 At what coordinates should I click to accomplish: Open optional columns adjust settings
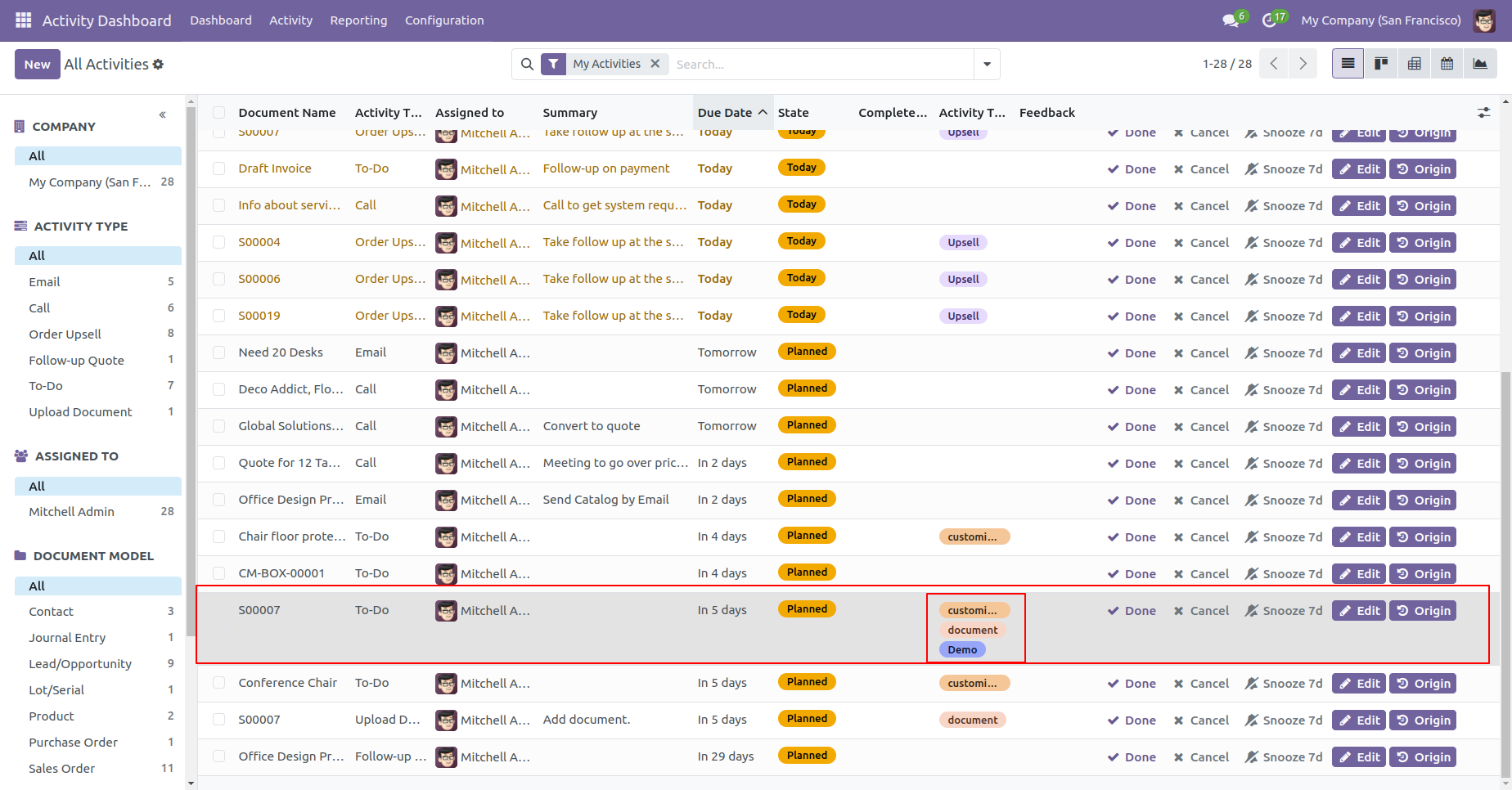1483,113
